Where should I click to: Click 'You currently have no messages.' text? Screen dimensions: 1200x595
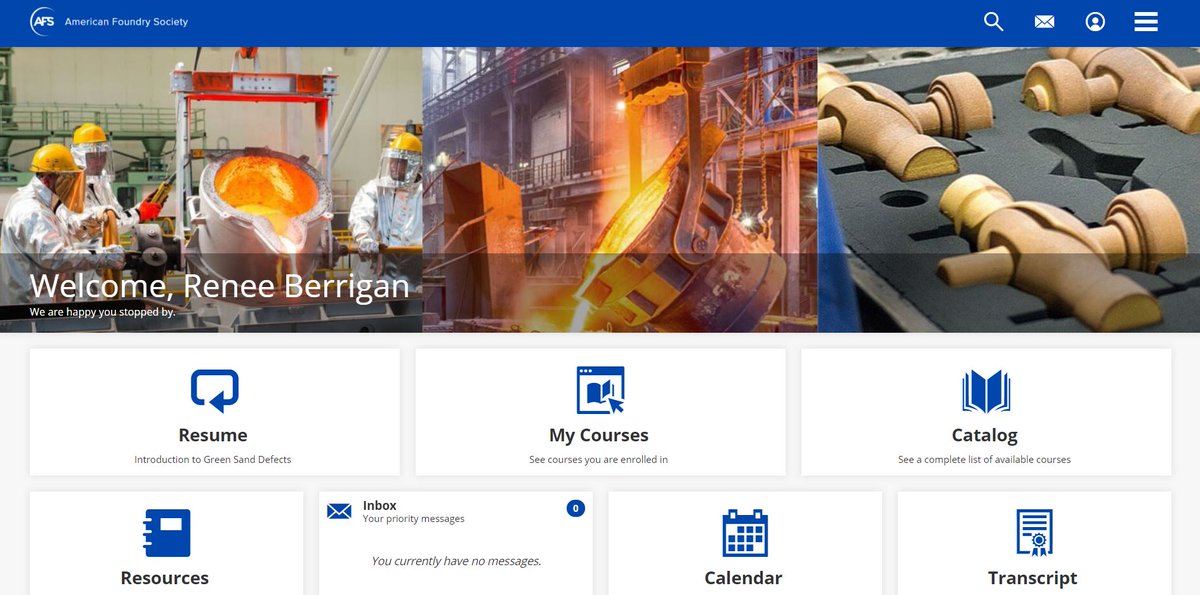[456, 561]
